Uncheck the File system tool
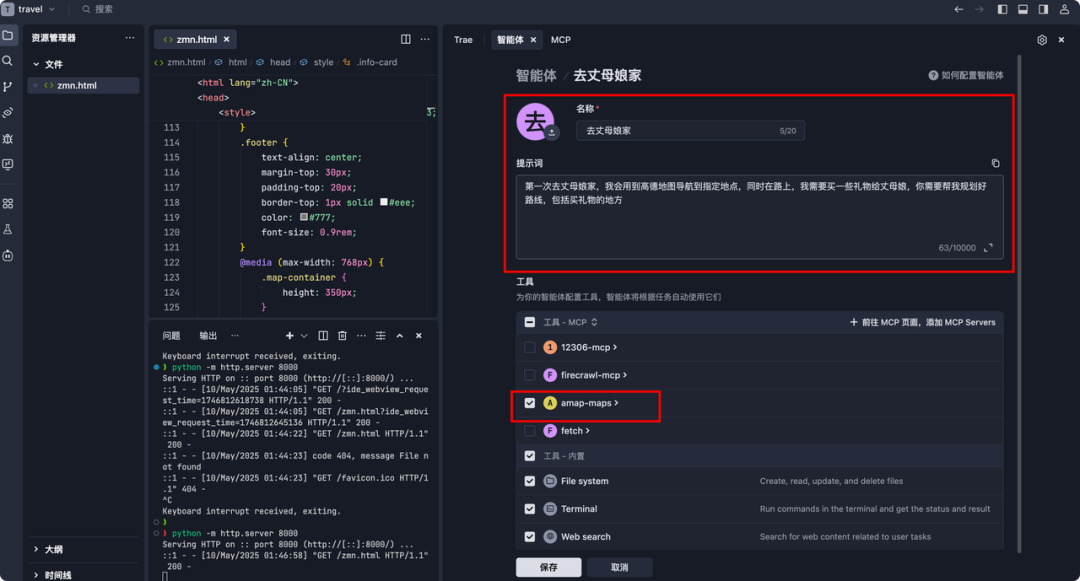This screenshot has height=581, width=1080. 530,481
